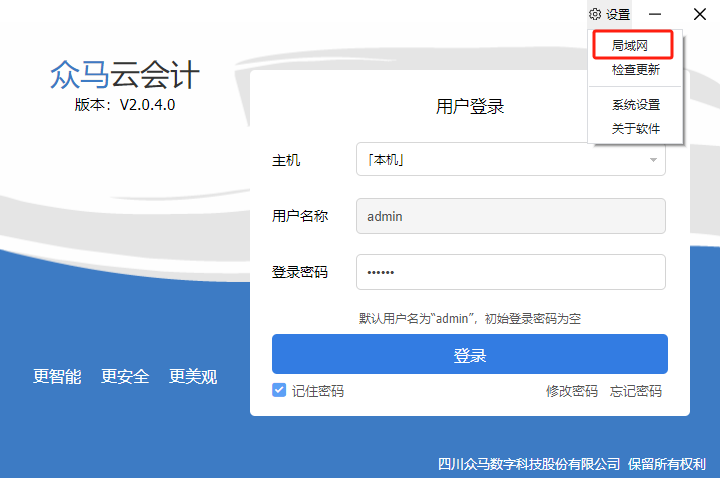This screenshot has width=720, height=478.
Task: Click the 用户登录 heading text
Action: pyautogui.click(x=470, y=107)
